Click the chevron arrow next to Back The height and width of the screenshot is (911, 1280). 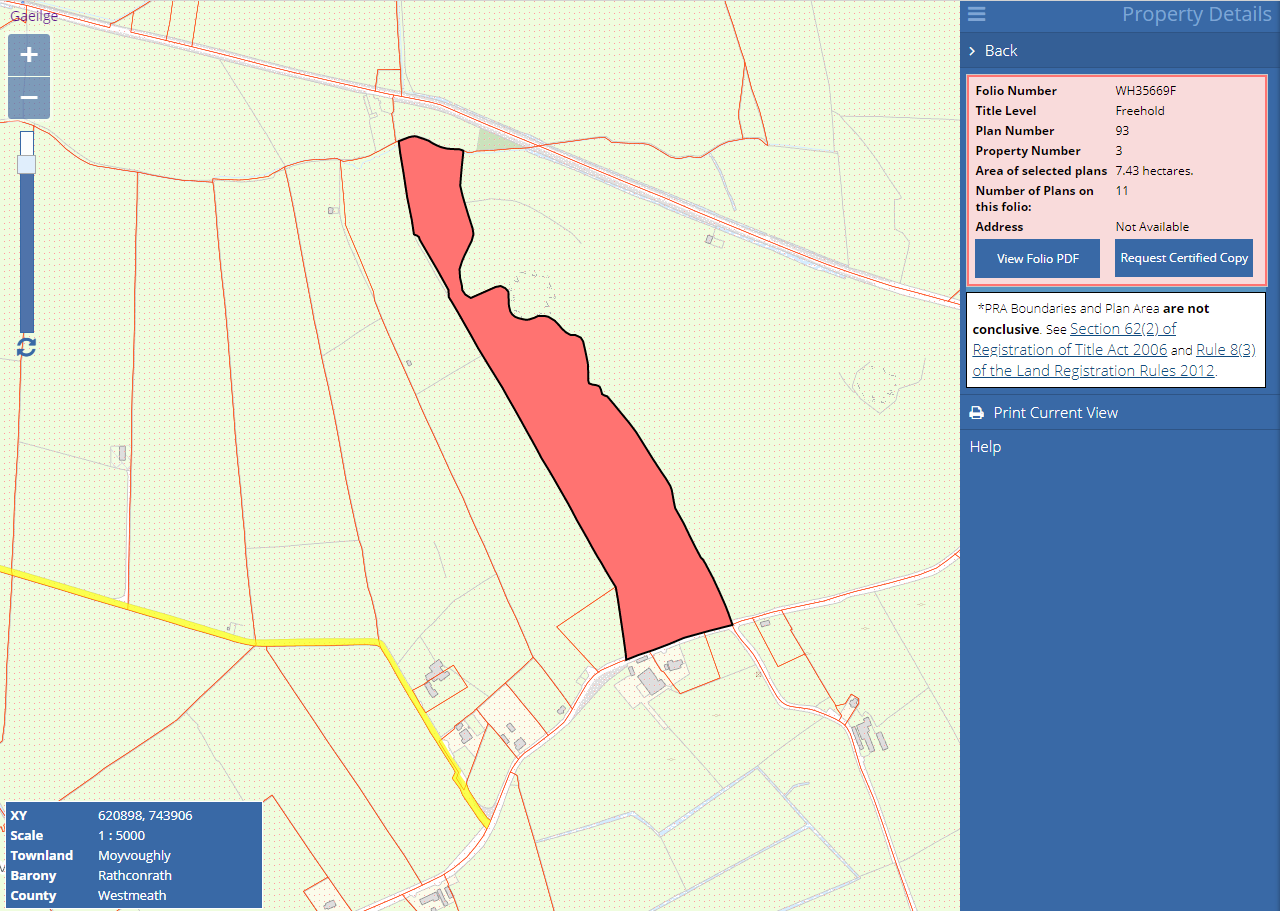[971, 50]
